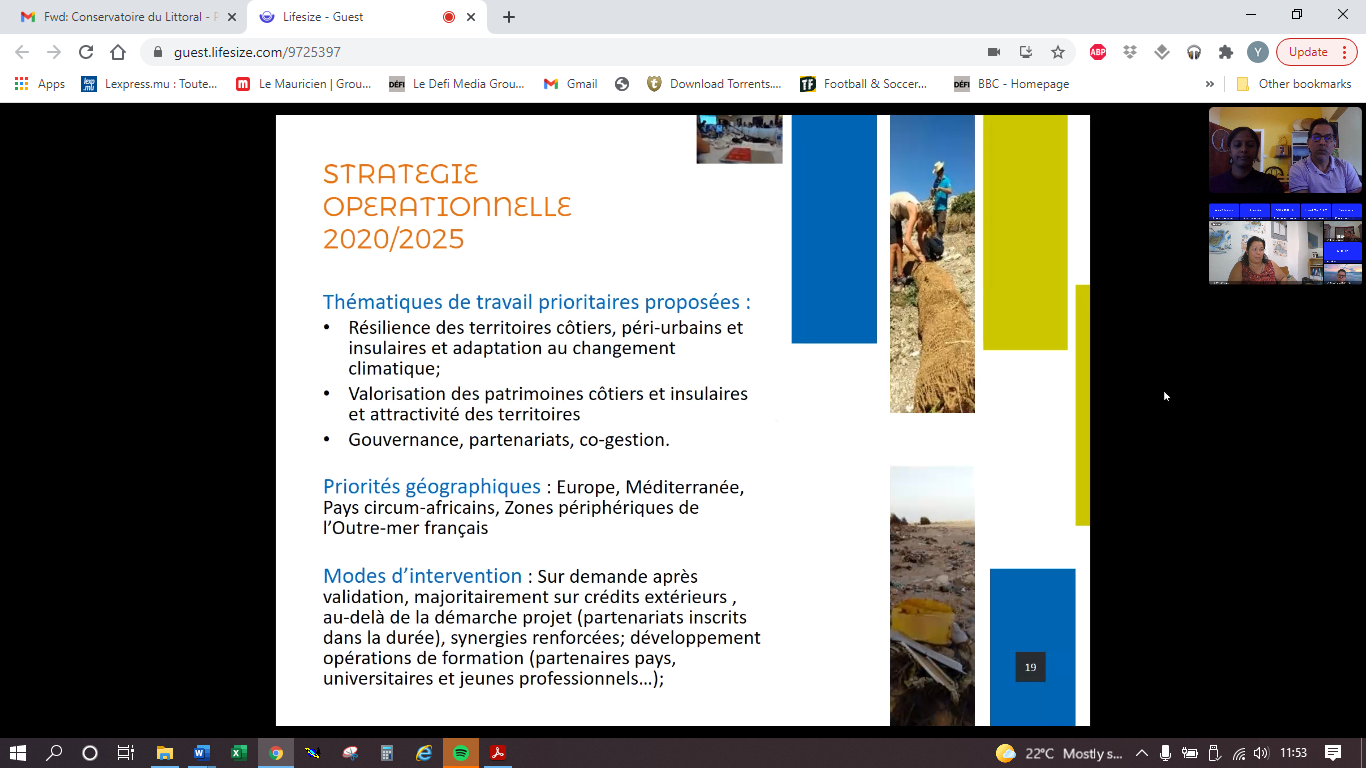
Task: Bookmark this page with the star icon
Action: (1057, 52)
